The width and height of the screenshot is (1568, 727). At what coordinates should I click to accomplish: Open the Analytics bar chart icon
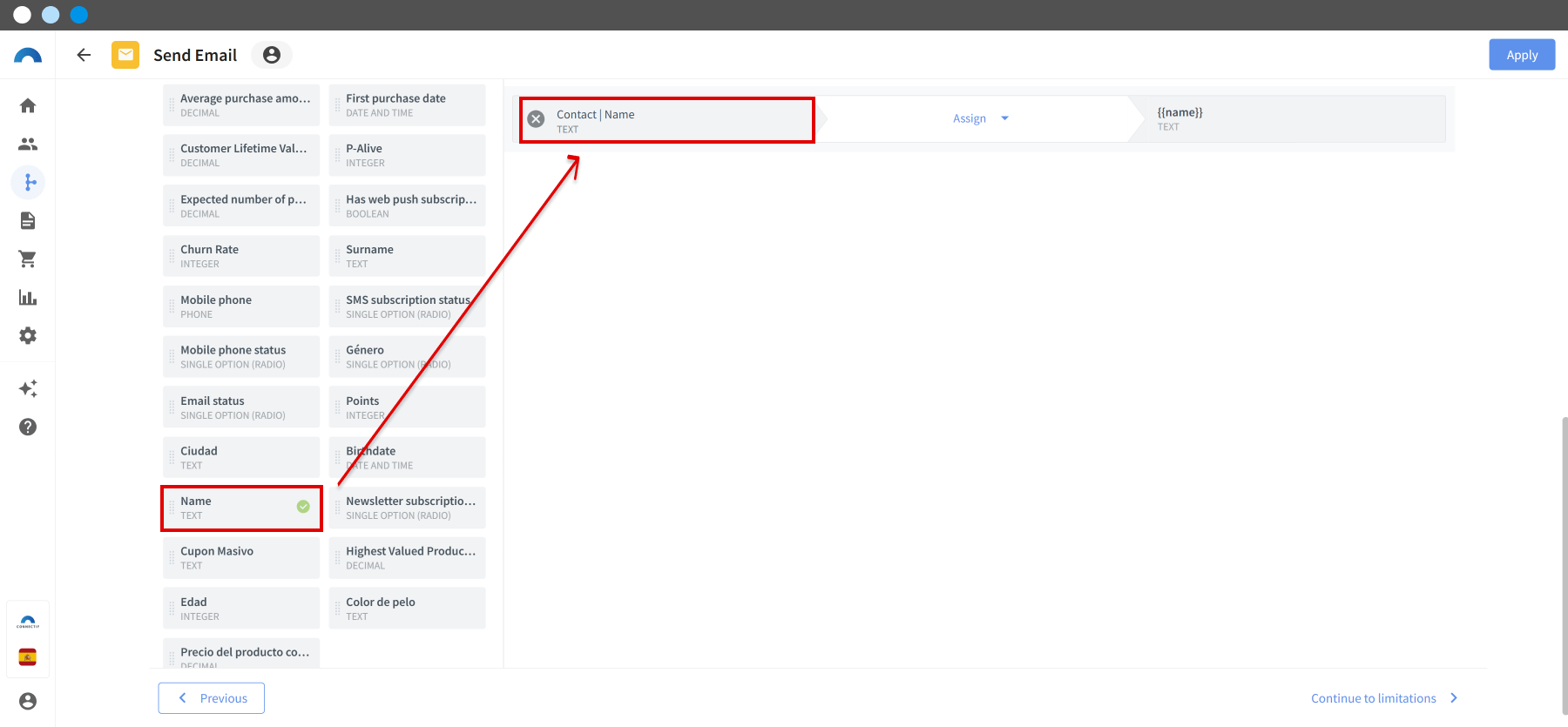click(28, 297)
